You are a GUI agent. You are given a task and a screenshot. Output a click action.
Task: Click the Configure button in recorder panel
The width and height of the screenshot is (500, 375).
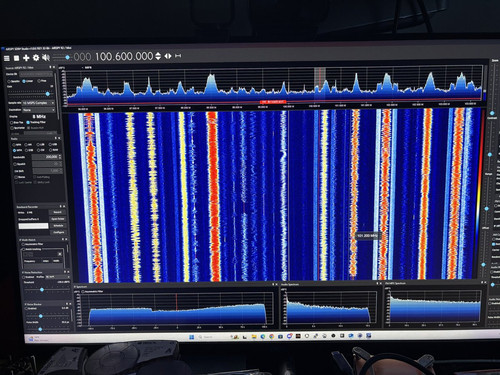pos(58,232)
